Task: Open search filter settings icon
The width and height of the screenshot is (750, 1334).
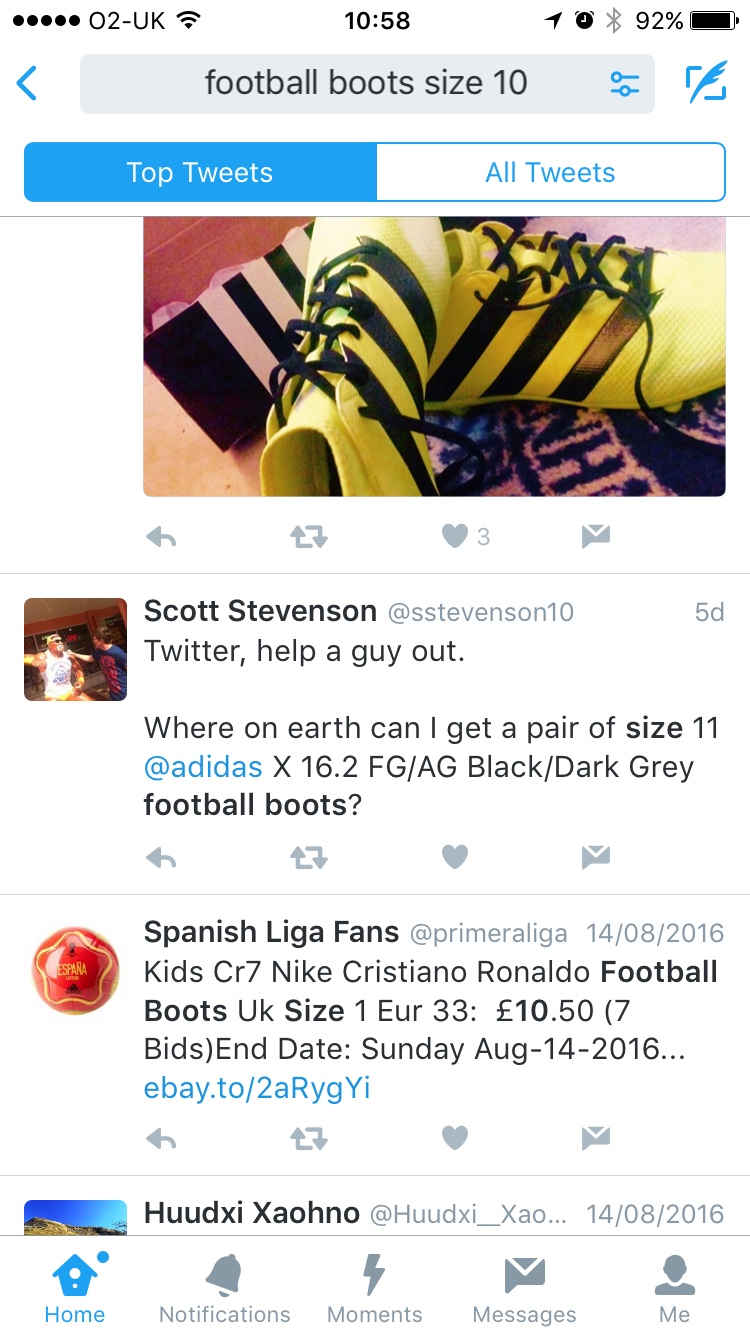Action: click(x=625, y=84)
